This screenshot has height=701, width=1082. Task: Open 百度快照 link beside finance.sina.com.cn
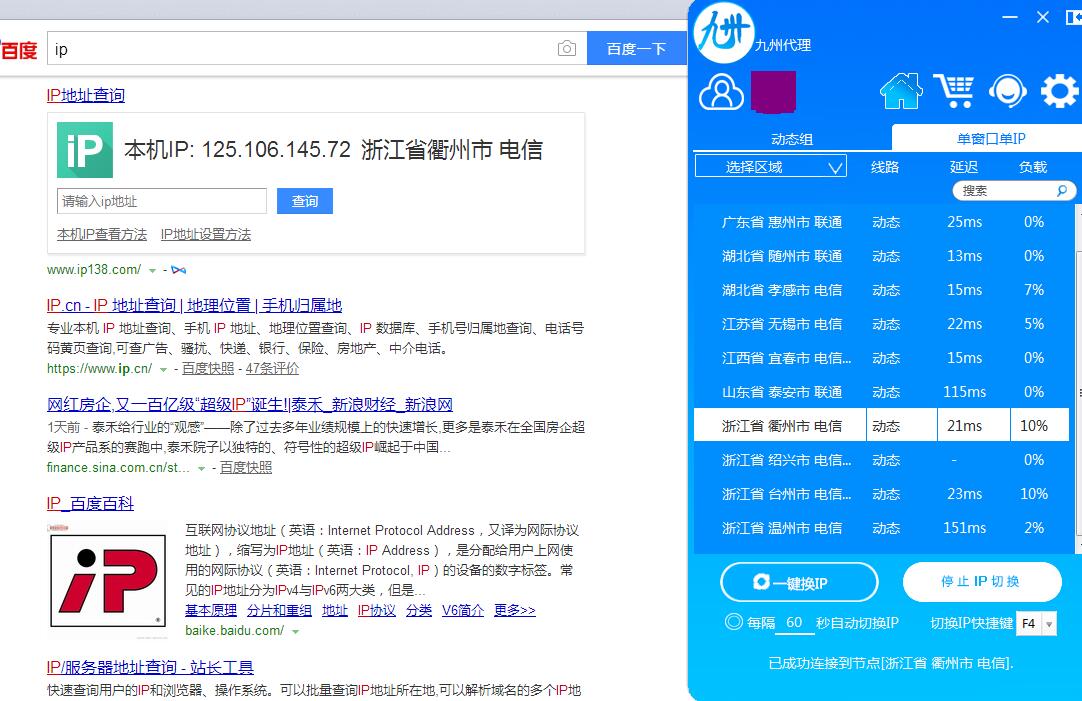(246, 467)
